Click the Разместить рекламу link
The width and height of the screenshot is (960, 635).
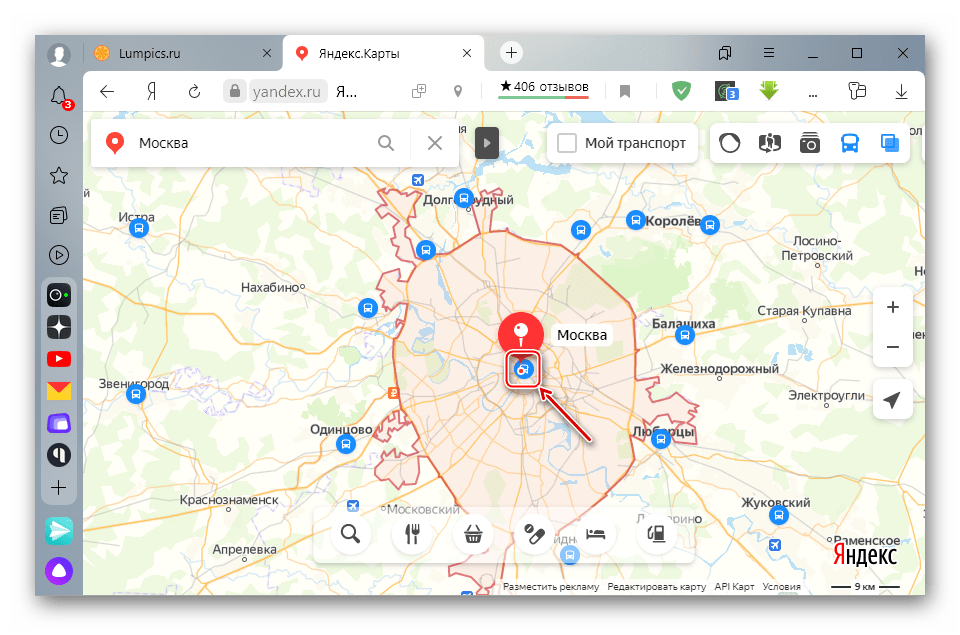click(x=551, y=587)
